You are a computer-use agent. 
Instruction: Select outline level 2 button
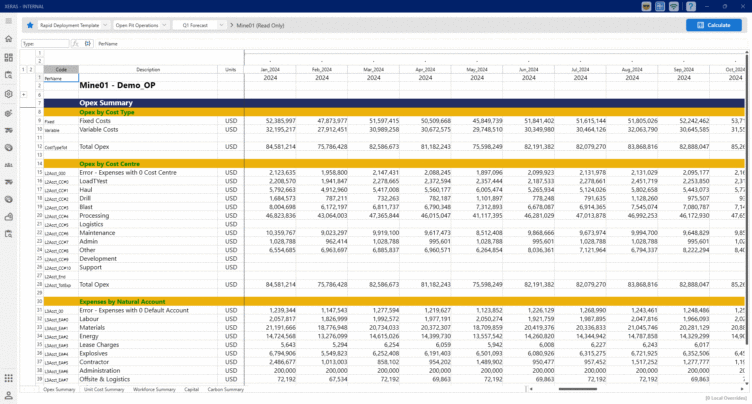(31, 70)
